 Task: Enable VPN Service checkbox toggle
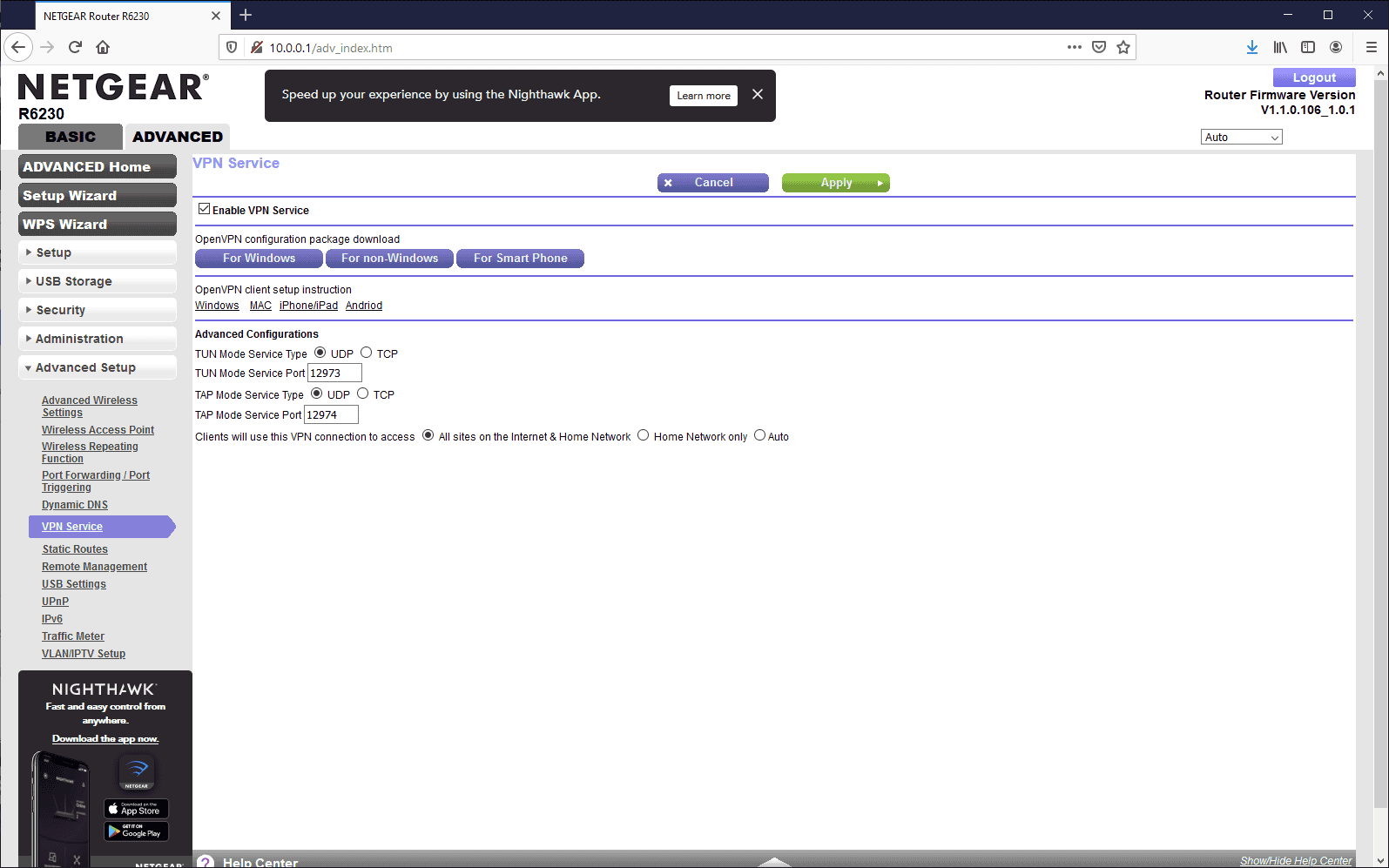(205, 209)
